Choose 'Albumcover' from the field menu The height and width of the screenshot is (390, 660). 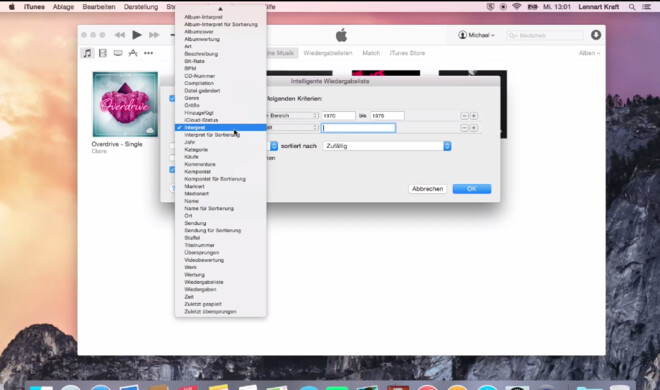221,32
